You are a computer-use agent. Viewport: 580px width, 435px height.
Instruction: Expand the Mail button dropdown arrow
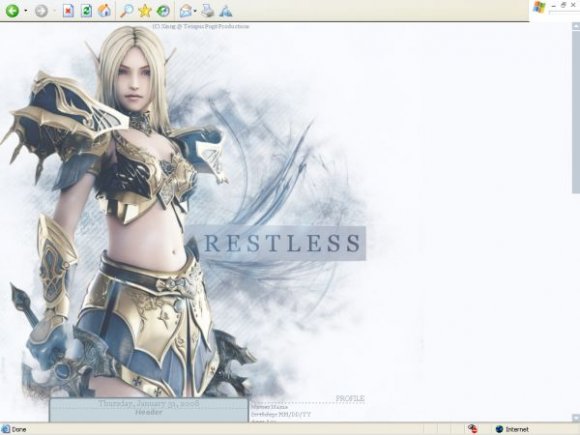[195, 11]
